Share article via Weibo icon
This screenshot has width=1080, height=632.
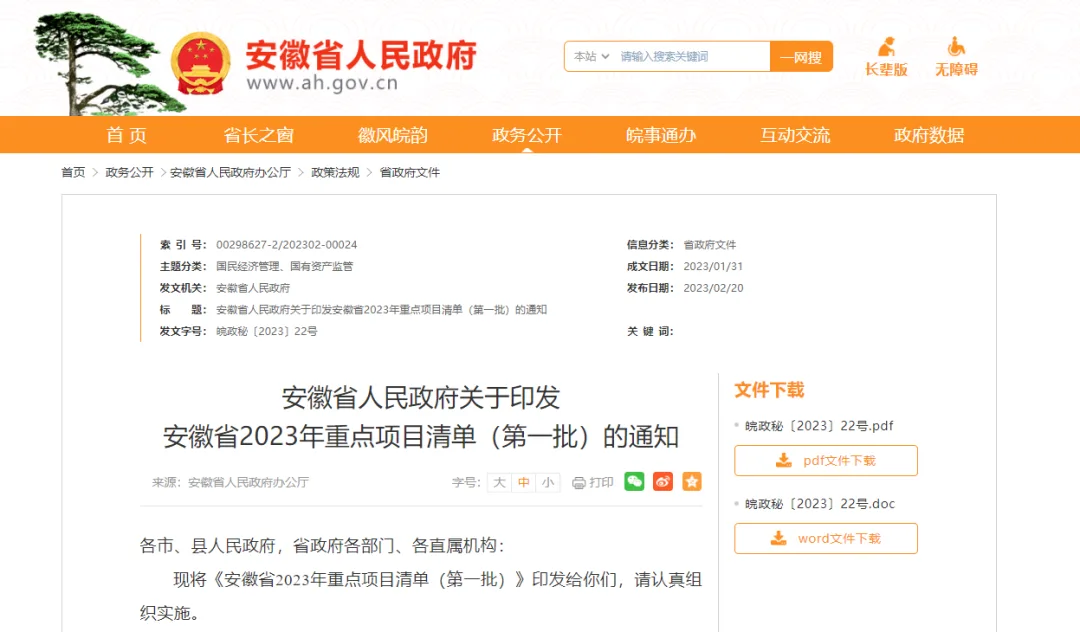click(663, 481)
